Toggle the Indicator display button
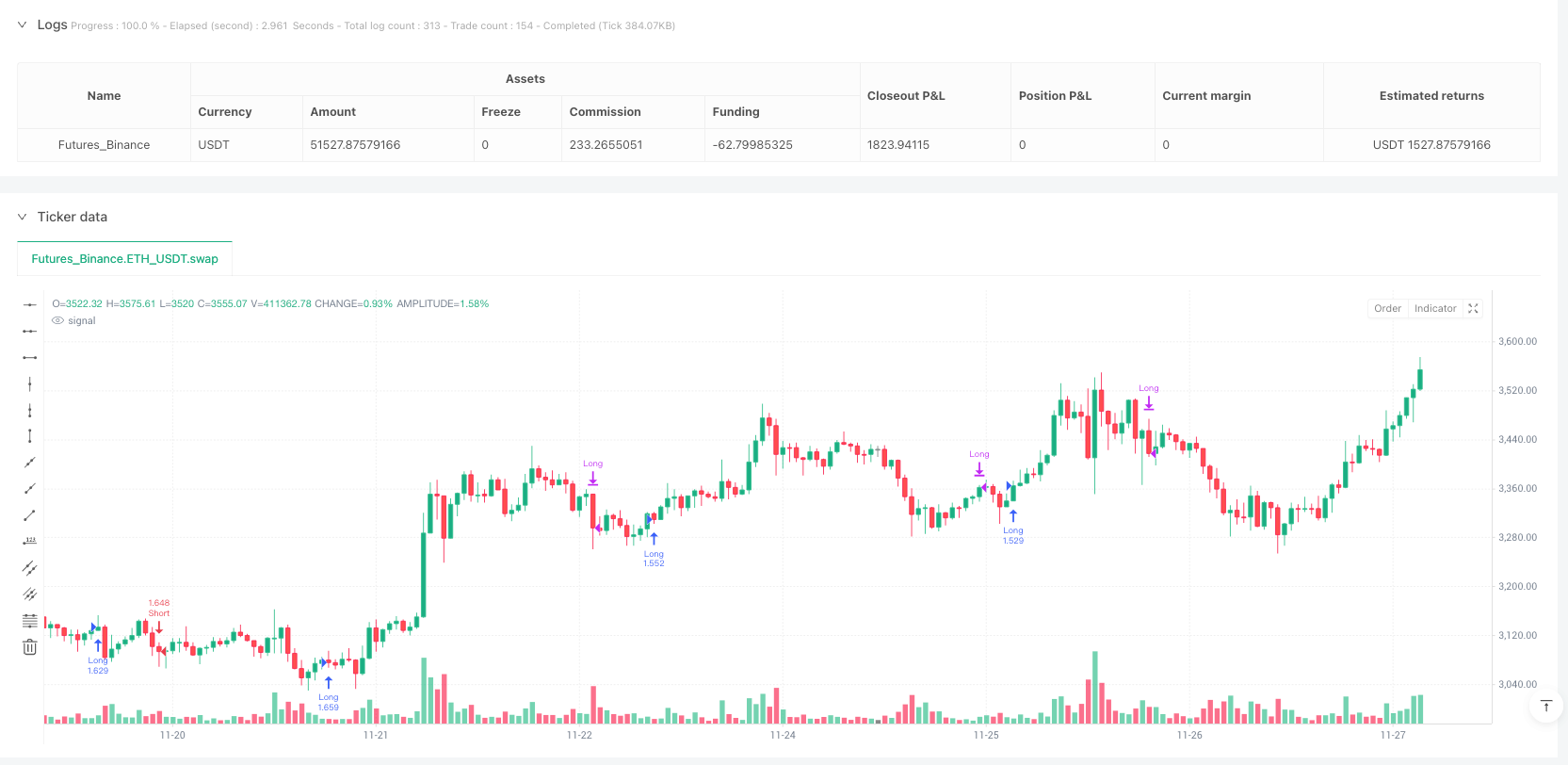The height and width of the screenshot is (765, 1568). [1435, 309]
